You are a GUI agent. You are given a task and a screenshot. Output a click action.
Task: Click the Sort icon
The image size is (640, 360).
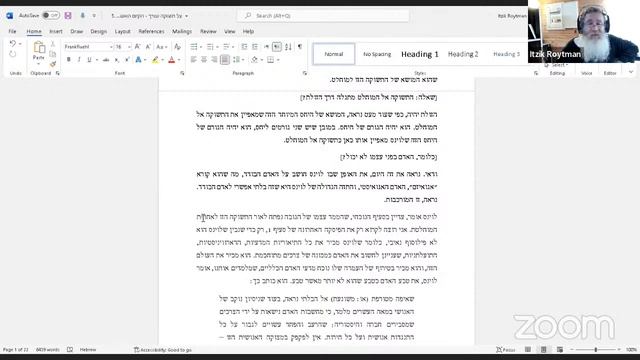288,47
